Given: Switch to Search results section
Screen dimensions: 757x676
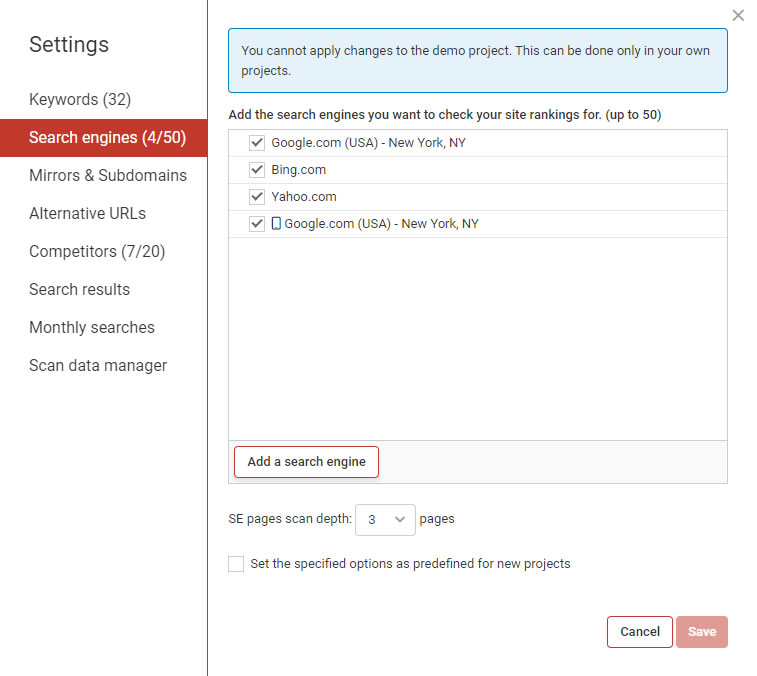Looking at the screenshot, I should click(x=80, y=289).
